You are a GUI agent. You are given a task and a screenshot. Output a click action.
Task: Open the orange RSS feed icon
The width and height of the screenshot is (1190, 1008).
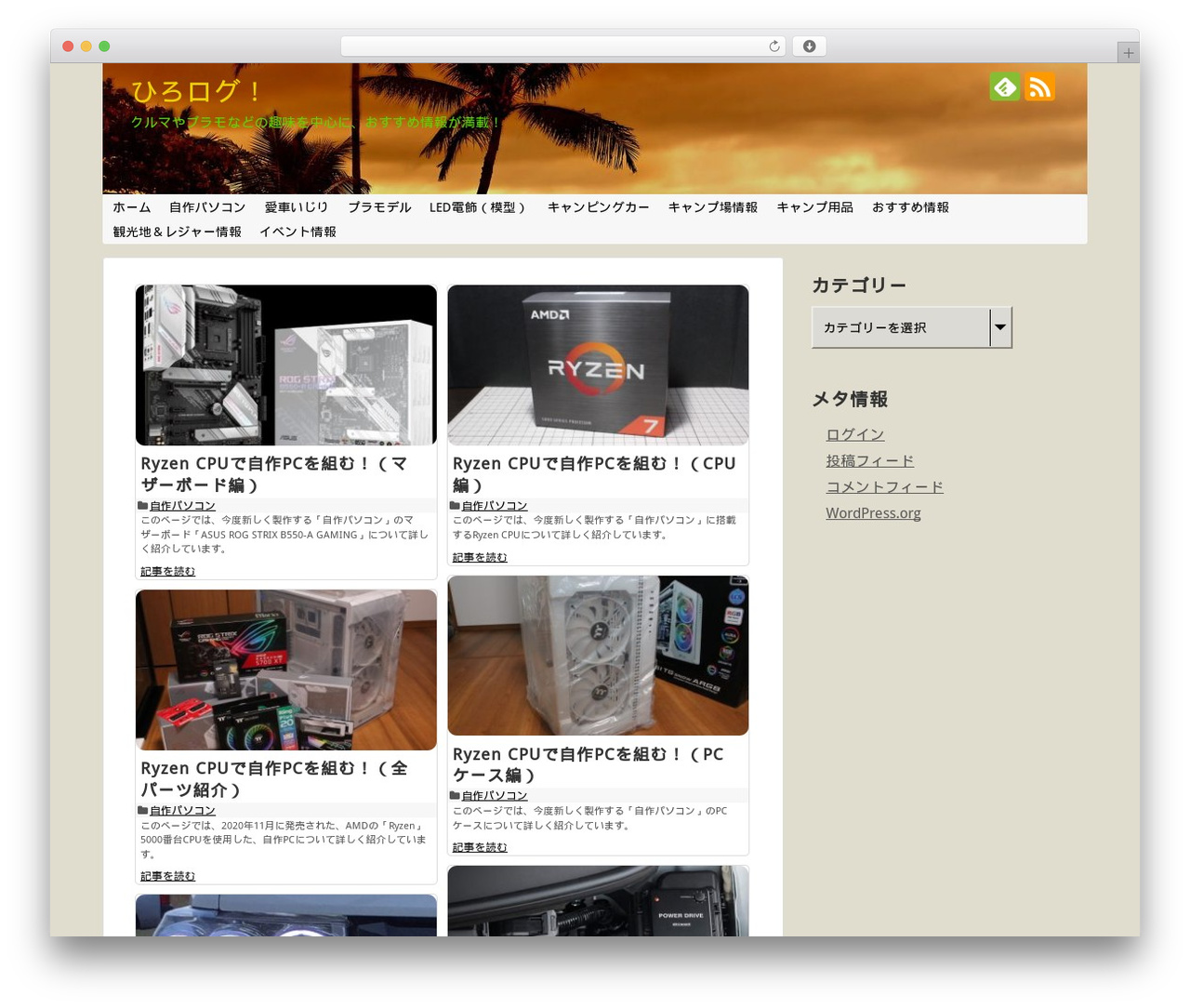point(1039,86)
